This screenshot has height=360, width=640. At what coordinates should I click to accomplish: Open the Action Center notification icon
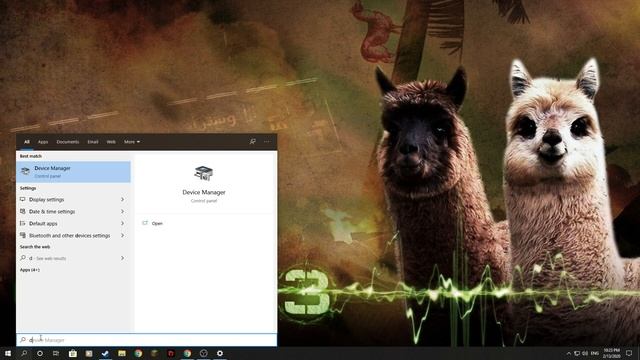tap(629, 353)
